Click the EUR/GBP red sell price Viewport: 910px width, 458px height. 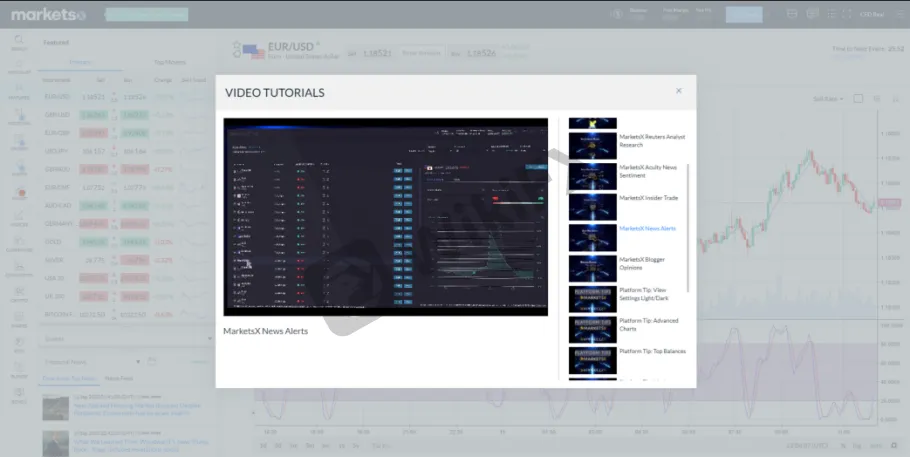coord(93,133)
